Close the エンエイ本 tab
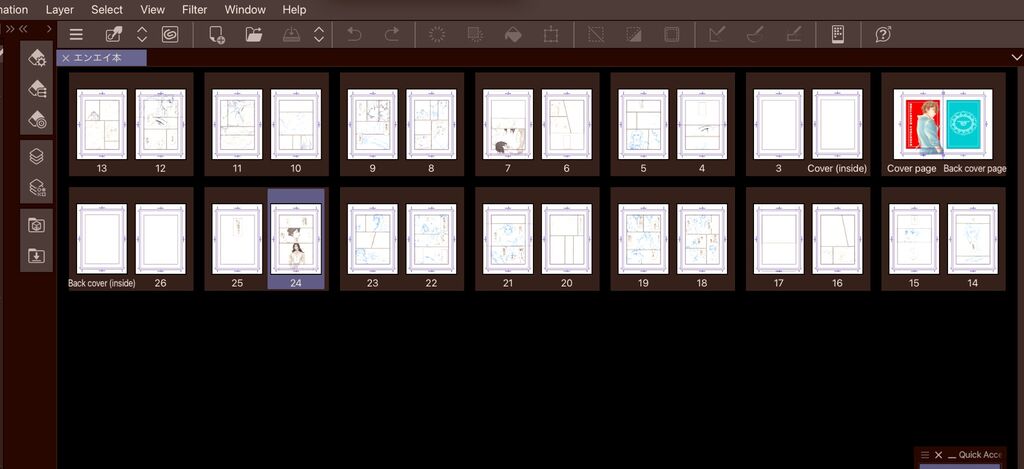Viewport: 1024px width, 469px height. pyautogui.click(x=65, y=58)
